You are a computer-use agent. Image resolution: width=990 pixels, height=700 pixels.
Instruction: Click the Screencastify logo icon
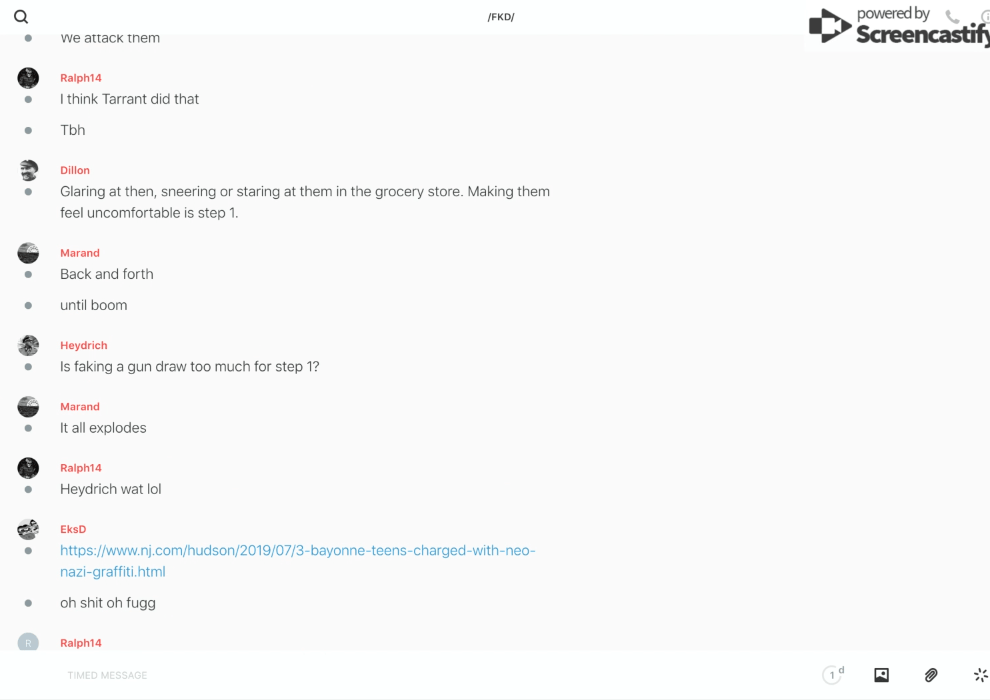pos(830,26)
